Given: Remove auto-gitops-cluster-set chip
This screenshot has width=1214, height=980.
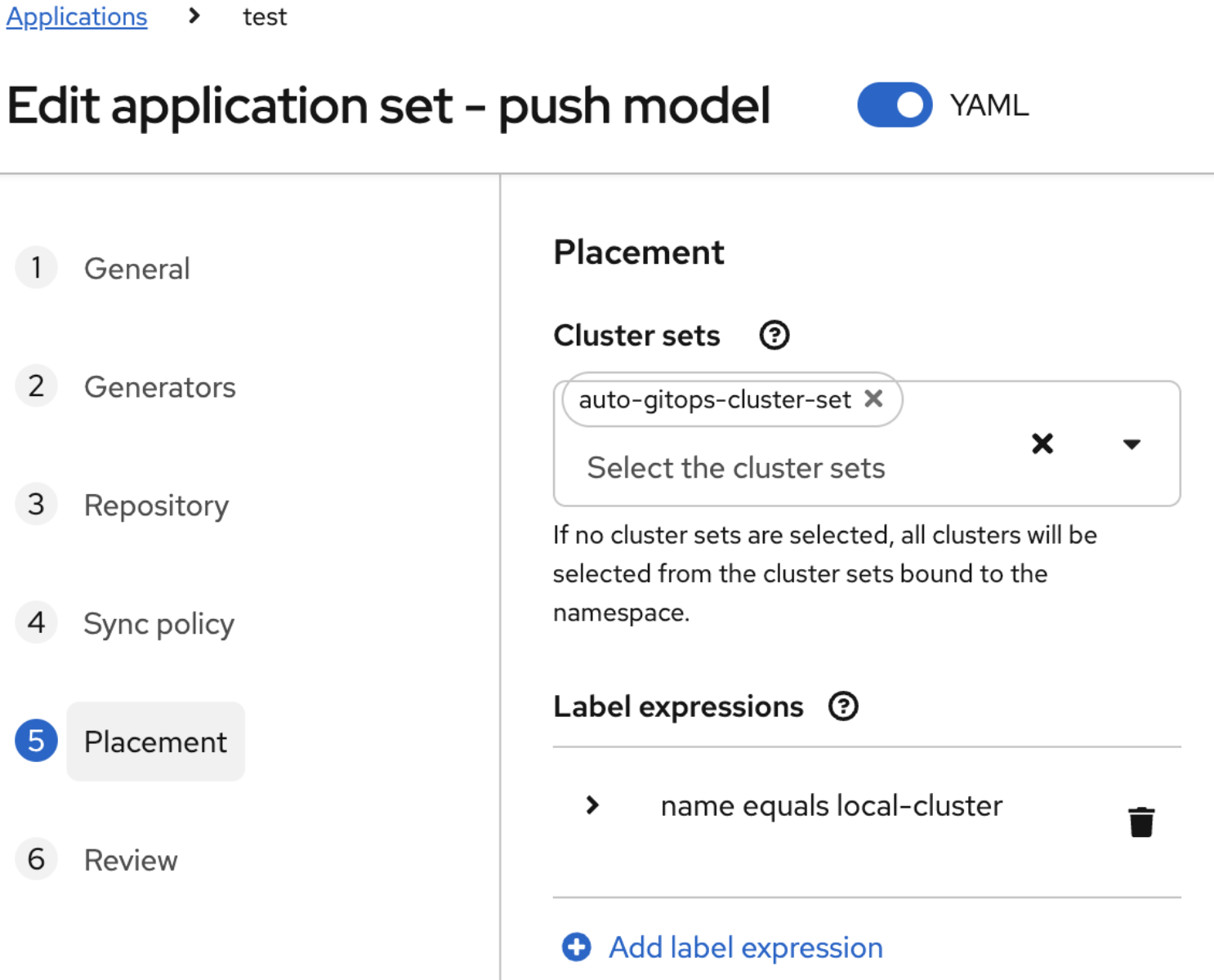Looking at the screenshot, I should coord(873,399).
